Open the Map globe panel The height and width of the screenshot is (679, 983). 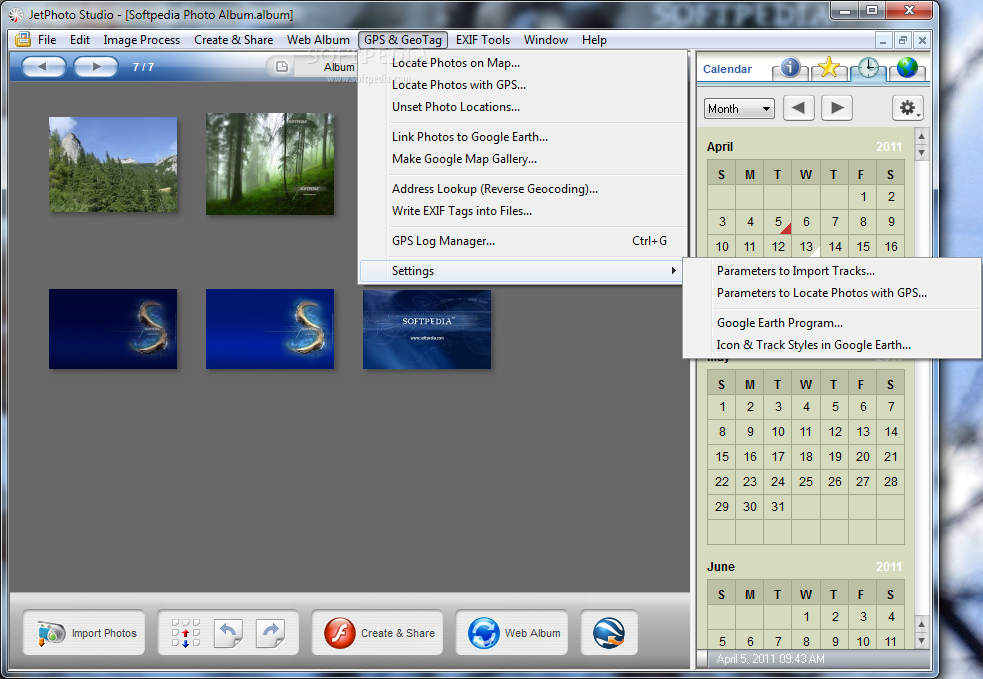click(x=907, y=68)
